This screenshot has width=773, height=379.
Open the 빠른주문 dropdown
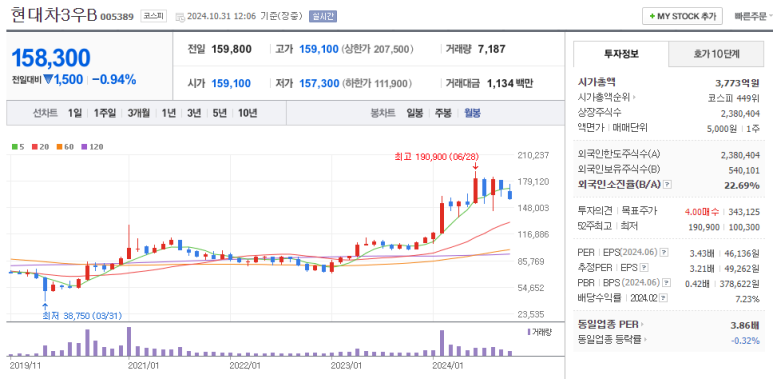tap(753, 16)
